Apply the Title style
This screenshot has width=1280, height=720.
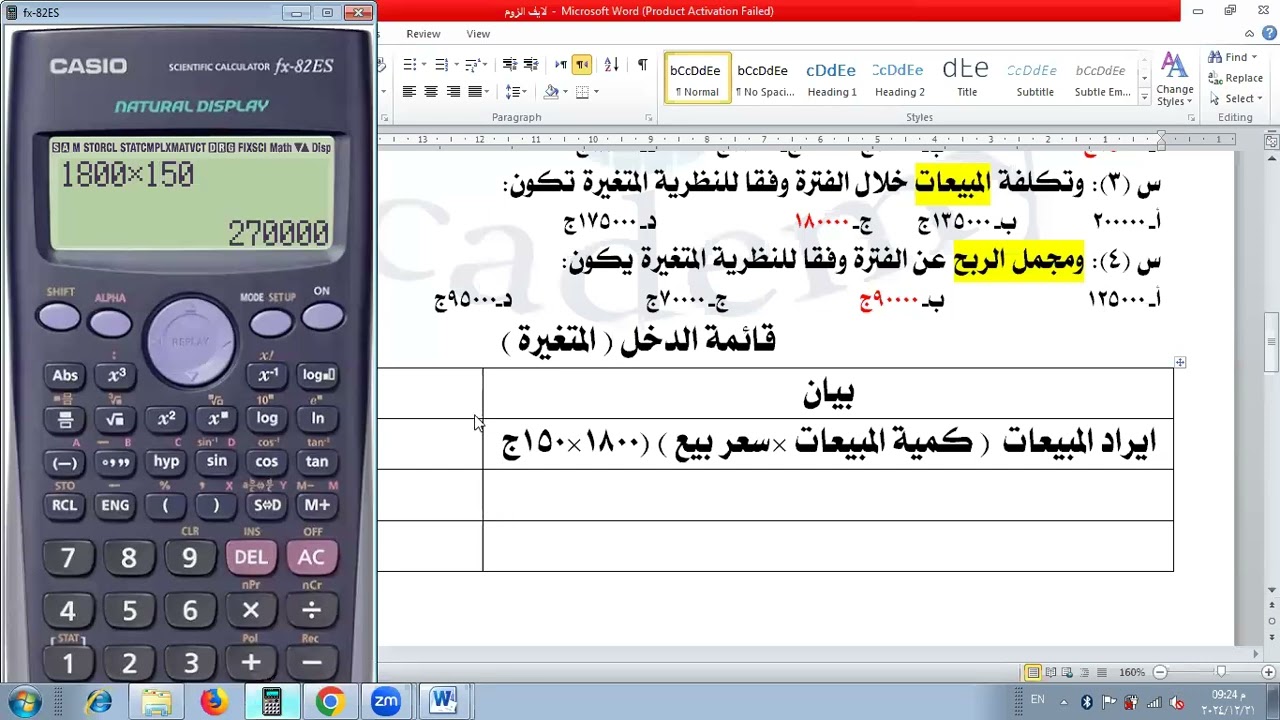[x=967, y=78]
